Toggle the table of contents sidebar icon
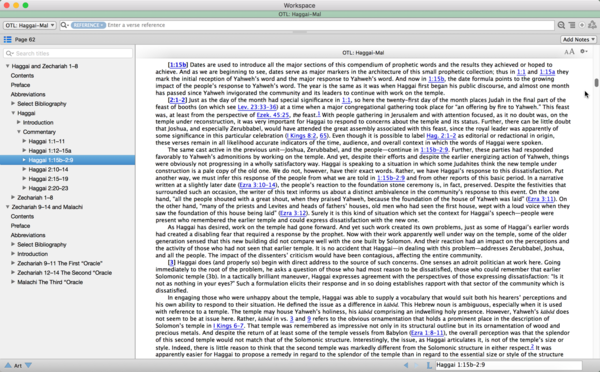600x372 pixels. coord(7,39)
